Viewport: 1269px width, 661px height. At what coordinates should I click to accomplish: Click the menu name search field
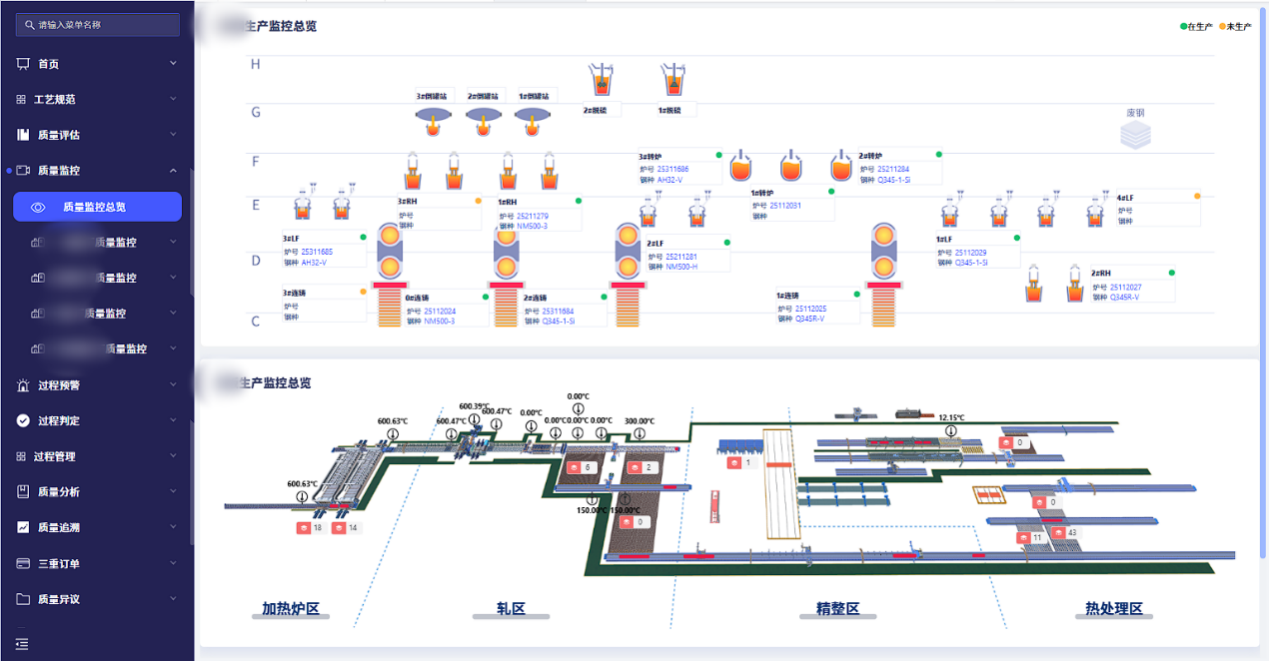pos(98,25)
